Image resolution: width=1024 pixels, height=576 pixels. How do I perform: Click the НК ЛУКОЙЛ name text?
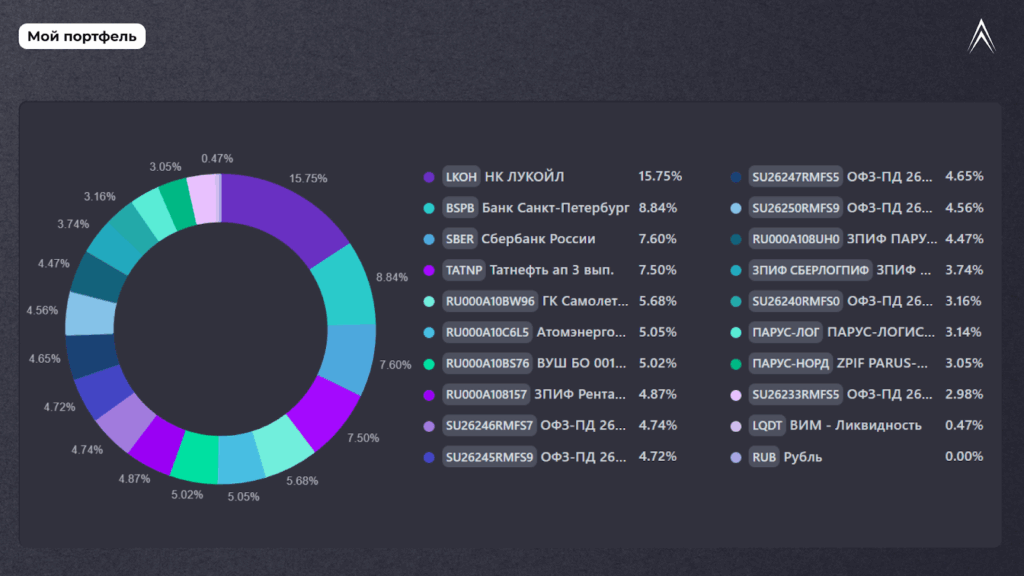coord(524,176)
